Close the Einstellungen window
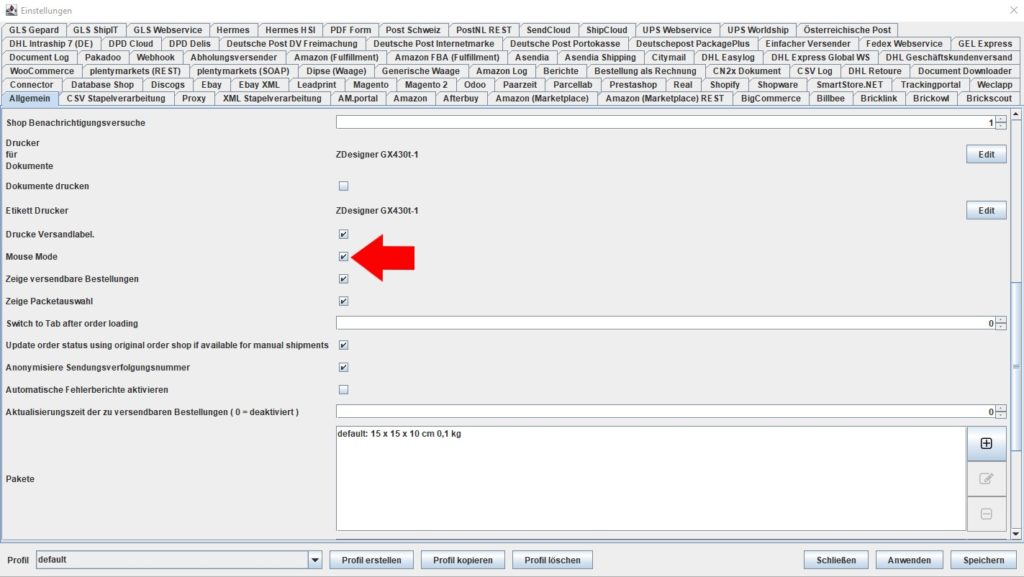Image resolution: width=1024 pixels, height=577 pixels. [1014, 10]
